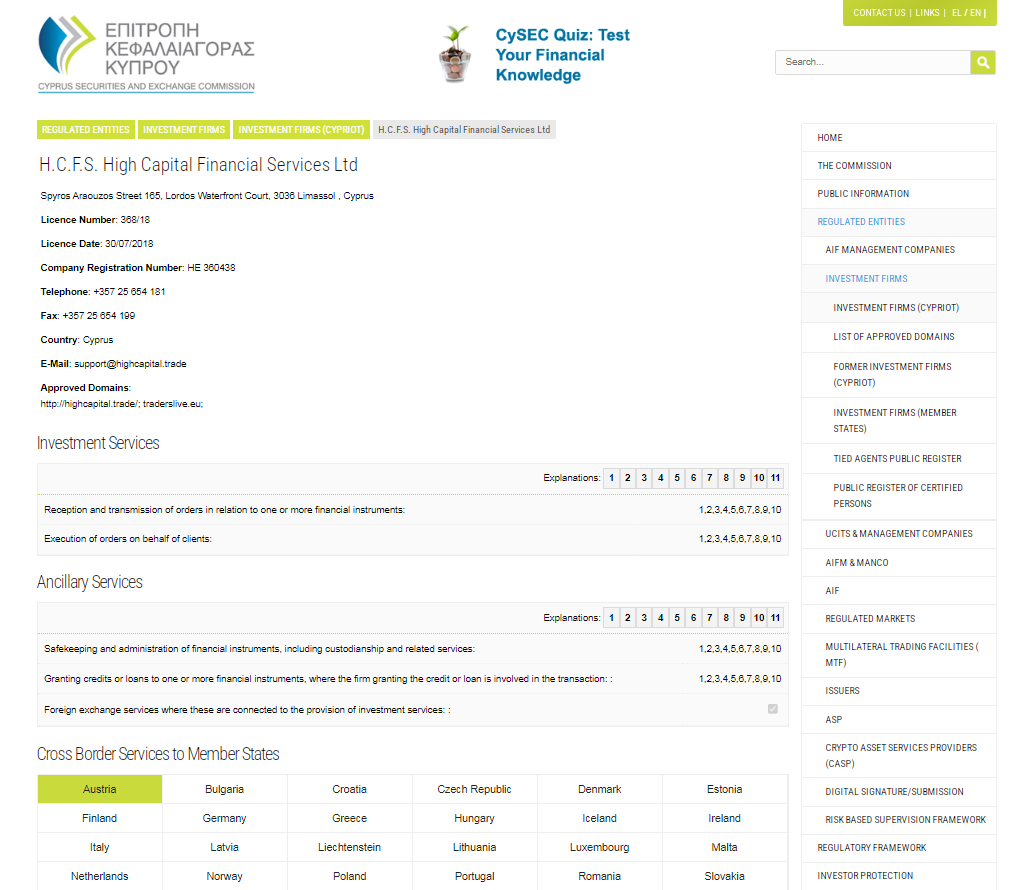Switch language to EN
The image size is (1015, 890).
(975, 13)
